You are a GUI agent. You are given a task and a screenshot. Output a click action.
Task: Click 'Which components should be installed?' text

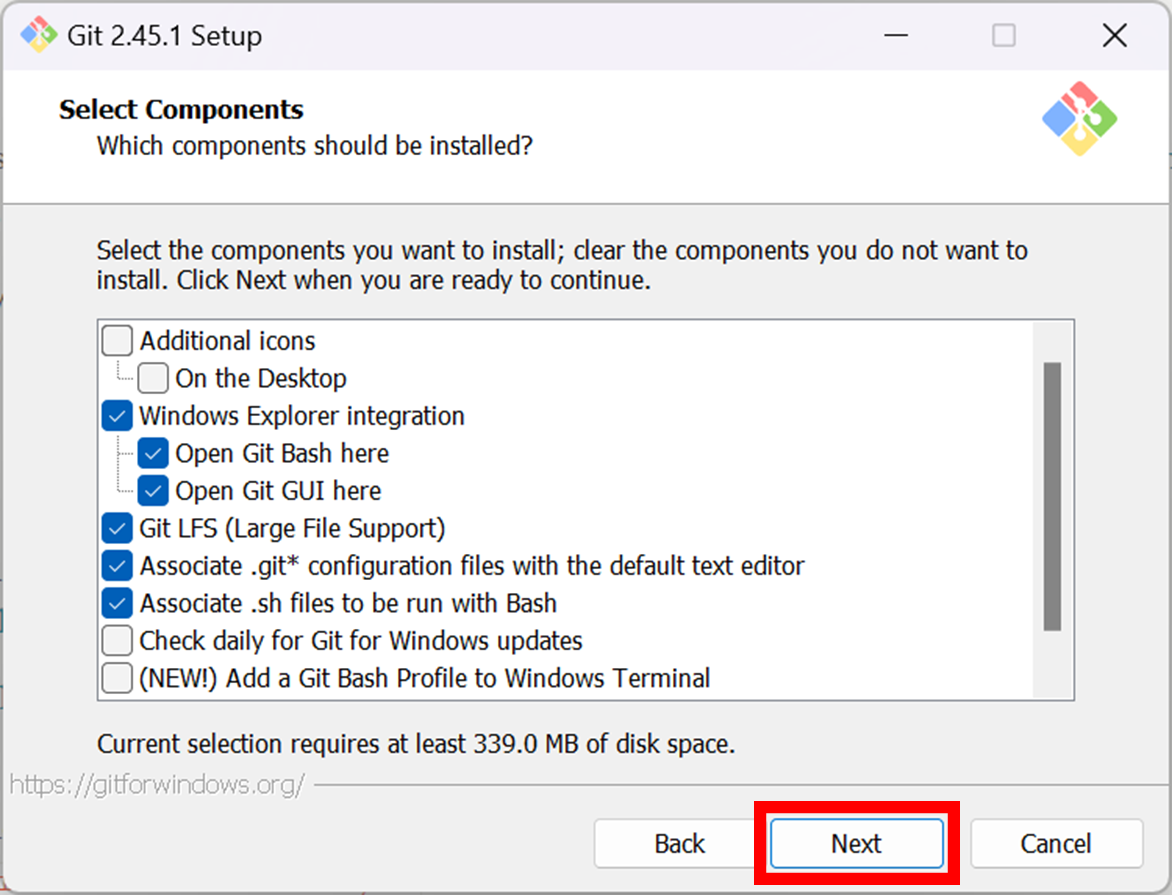click(315, 145)
